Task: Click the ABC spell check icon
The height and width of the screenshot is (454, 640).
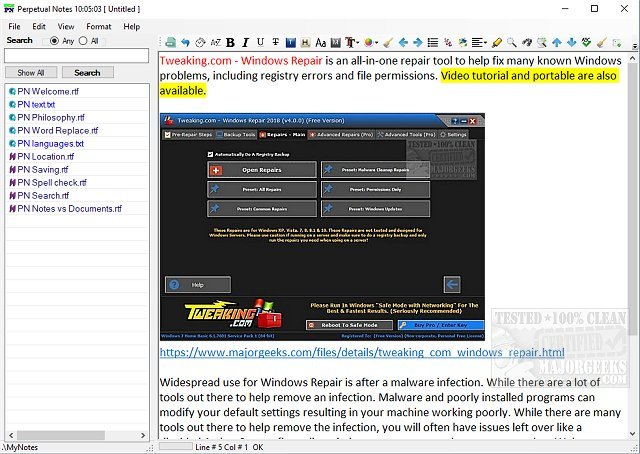Action: pyautogui.click(x=587, y=42)
